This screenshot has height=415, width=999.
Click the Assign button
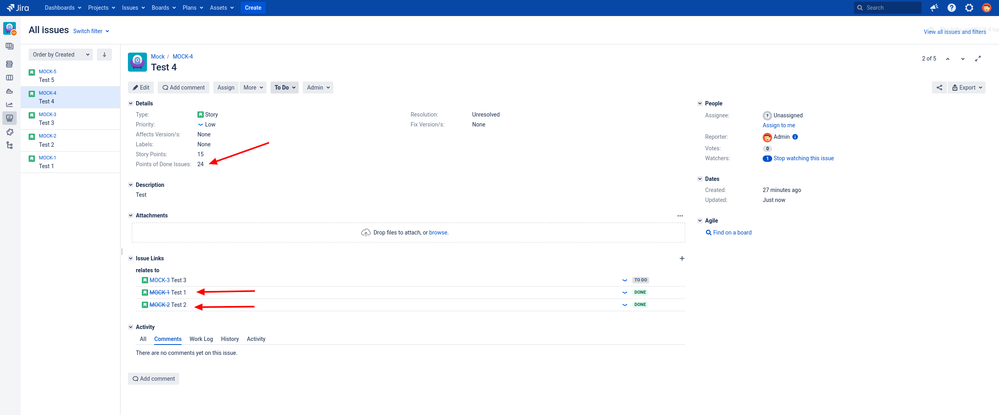pos(226,88)
